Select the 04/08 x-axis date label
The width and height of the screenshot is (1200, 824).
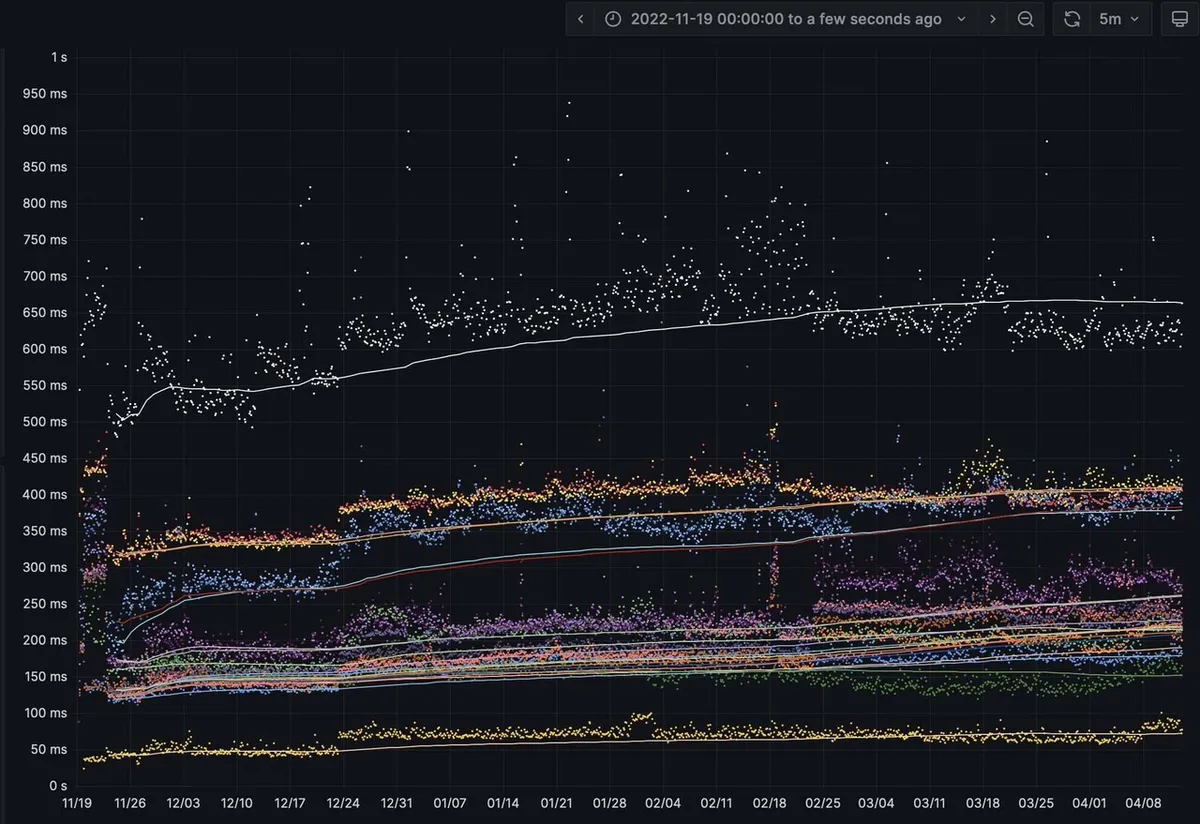(x=1142, y=803)
